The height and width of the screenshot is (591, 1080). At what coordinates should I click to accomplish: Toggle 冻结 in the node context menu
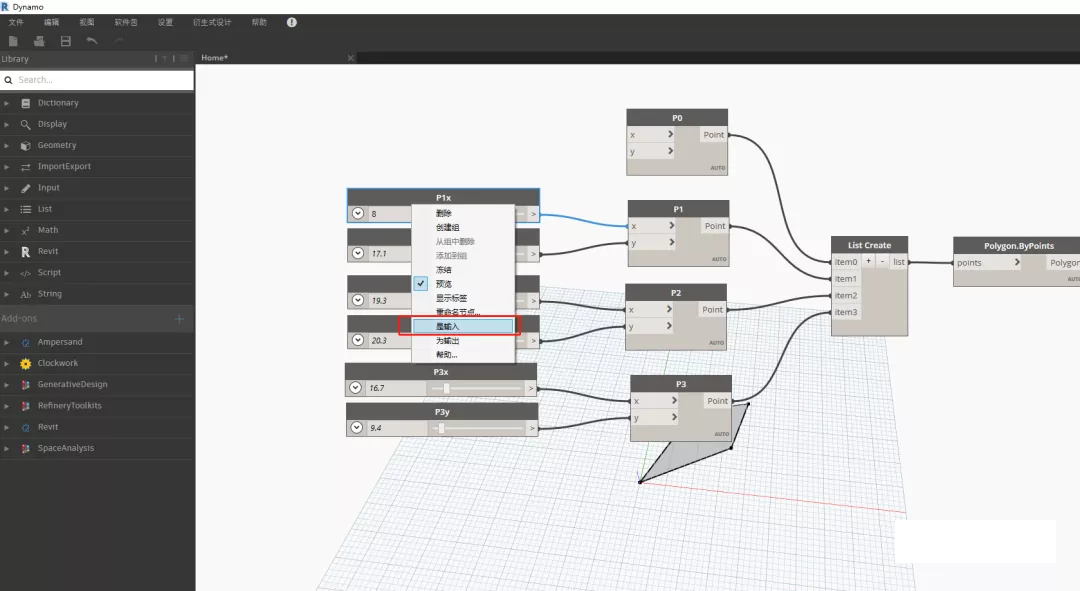tap(444, 270)
